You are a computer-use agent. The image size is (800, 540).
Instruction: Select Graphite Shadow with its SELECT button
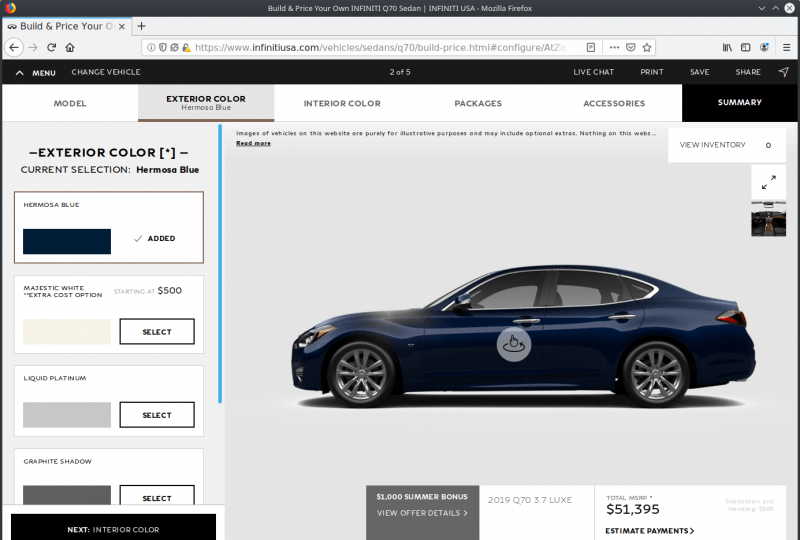tap(157, 495)
